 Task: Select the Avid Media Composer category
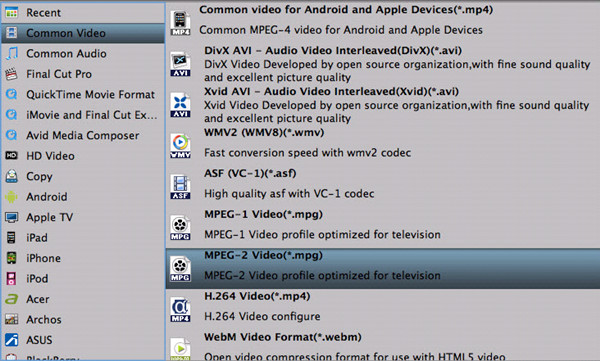(83, 135)
